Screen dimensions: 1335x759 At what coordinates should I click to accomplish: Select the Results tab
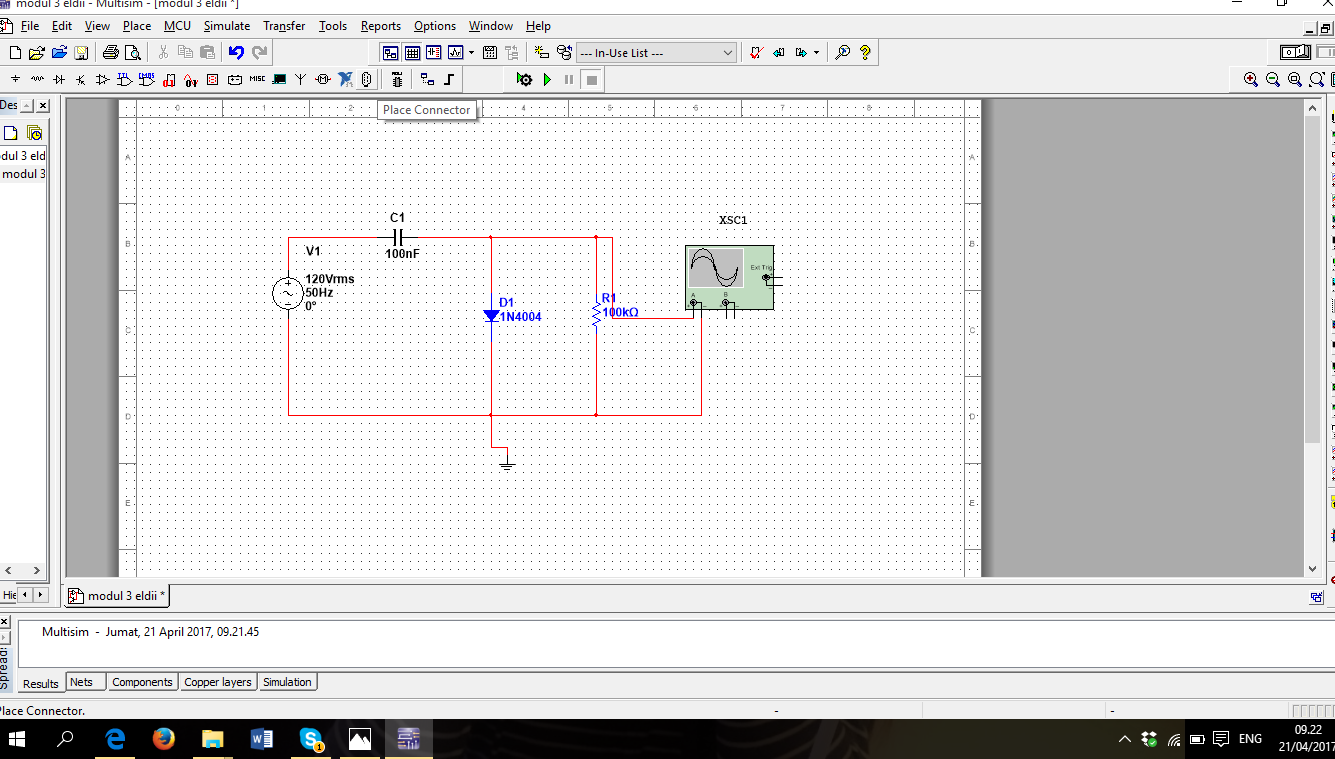(x=41, y=683)
